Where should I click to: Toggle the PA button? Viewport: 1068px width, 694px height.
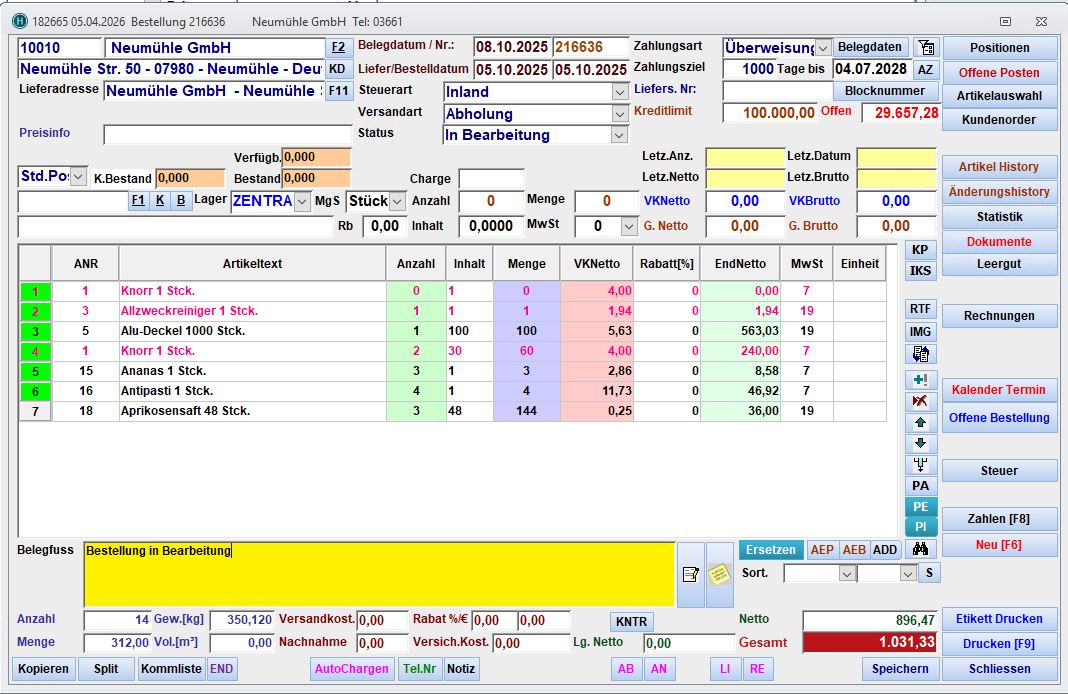[920, 486]
